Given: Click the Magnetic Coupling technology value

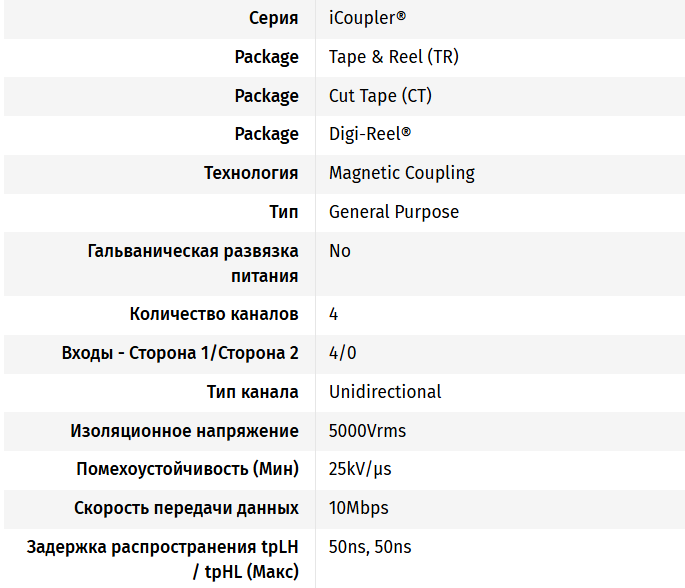Looking at the screenshot, I should point(402,173).
